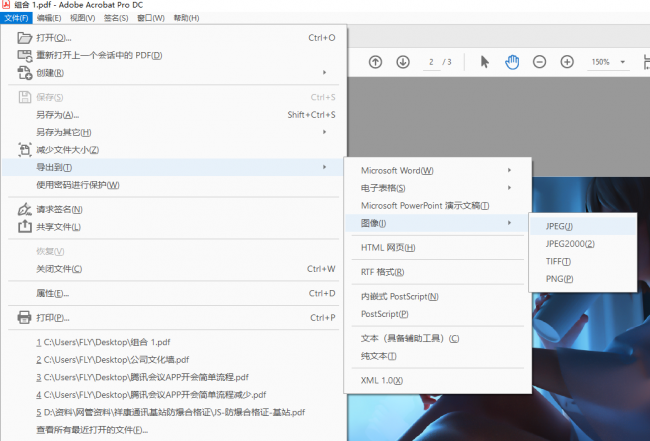
Task: Click the 请求签名 pen icon
Action: pos(24,209)
